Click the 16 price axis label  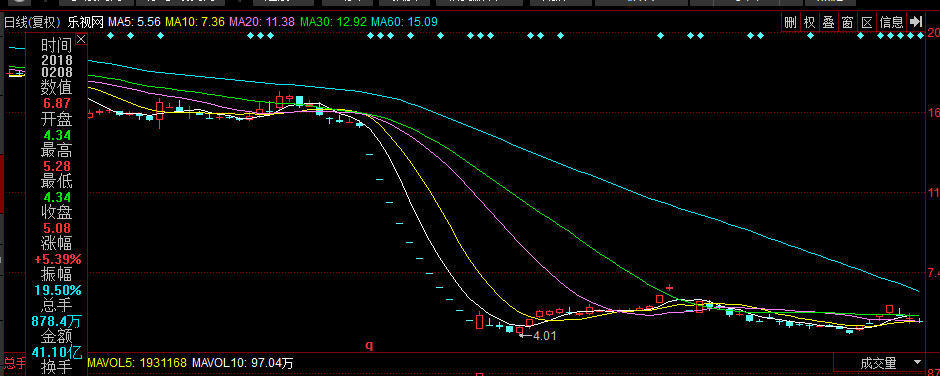(x=934, y=113)
